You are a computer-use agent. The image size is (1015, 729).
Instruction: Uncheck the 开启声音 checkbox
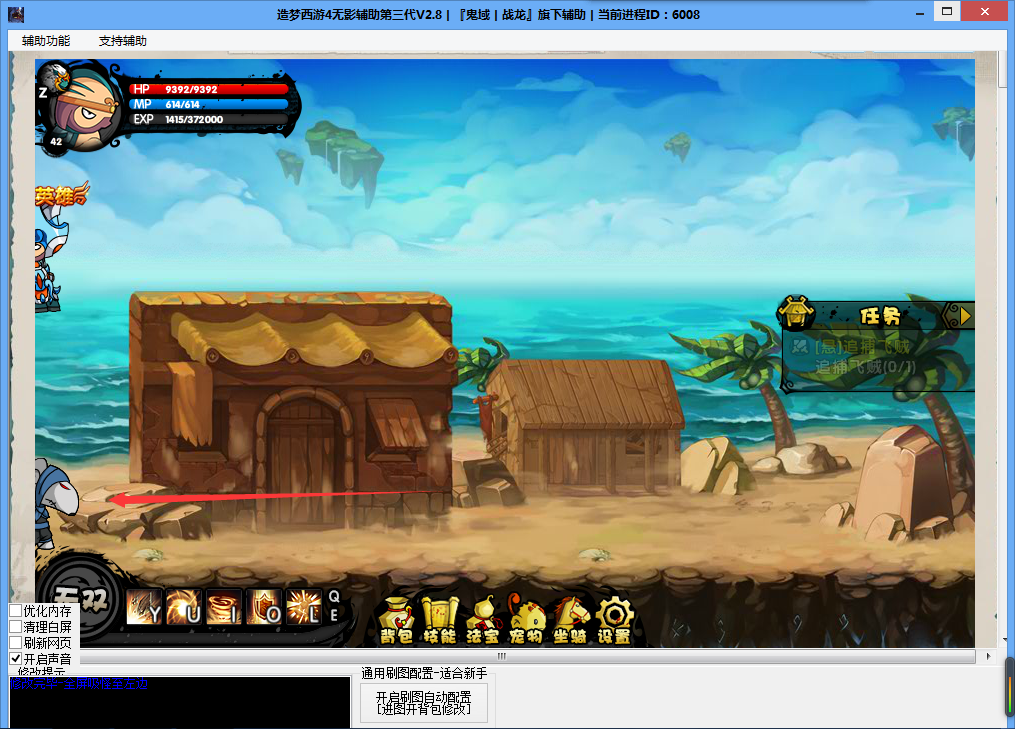(x=16, y=659)
